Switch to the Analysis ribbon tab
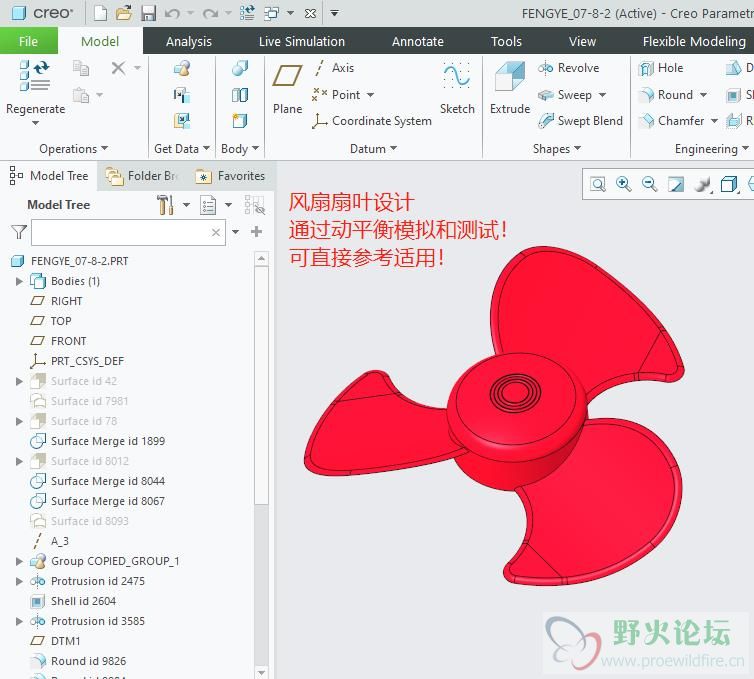The width and height of the screenshot is (754, 679). (188, 41)
